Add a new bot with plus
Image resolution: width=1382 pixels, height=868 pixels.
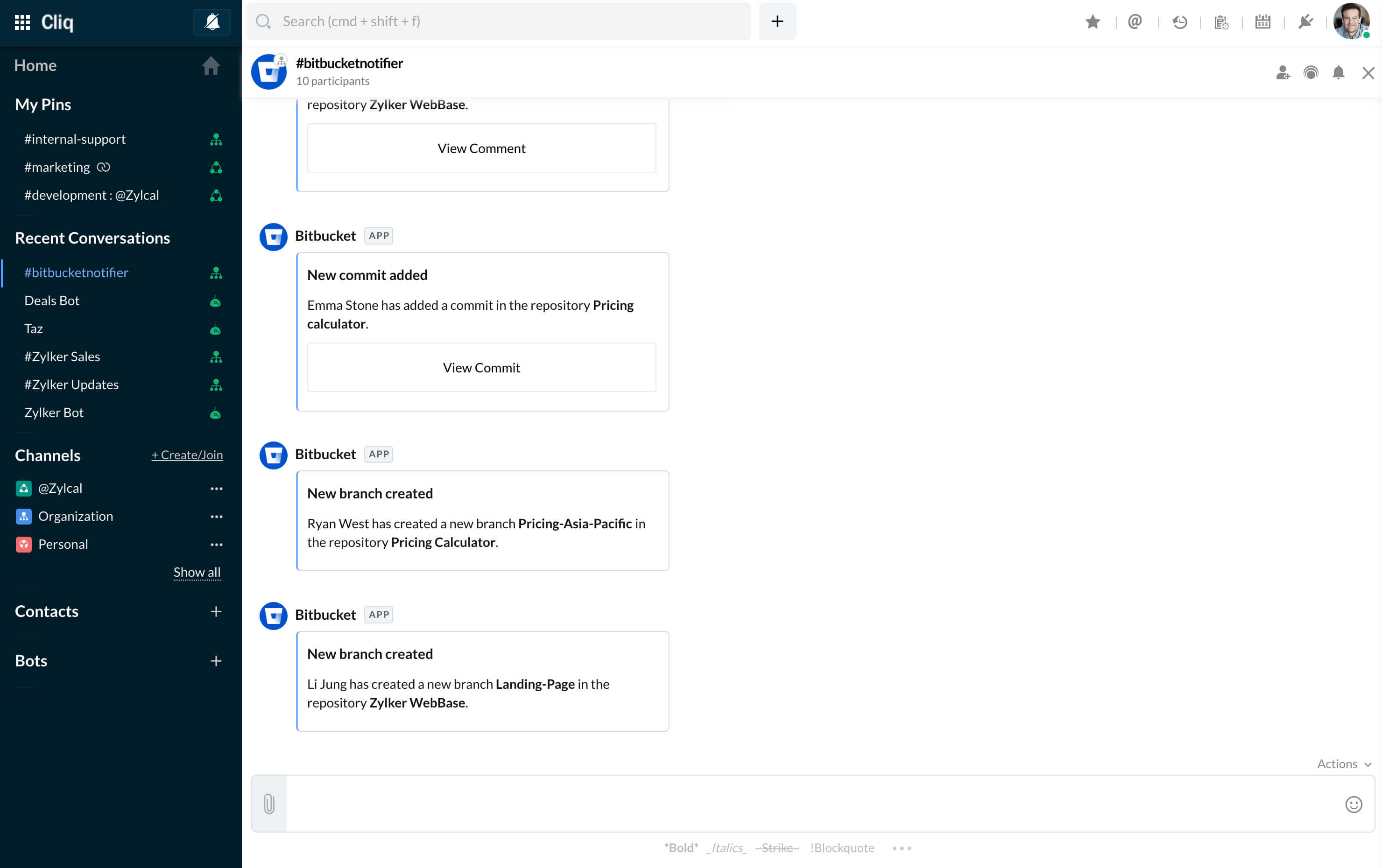216,661
